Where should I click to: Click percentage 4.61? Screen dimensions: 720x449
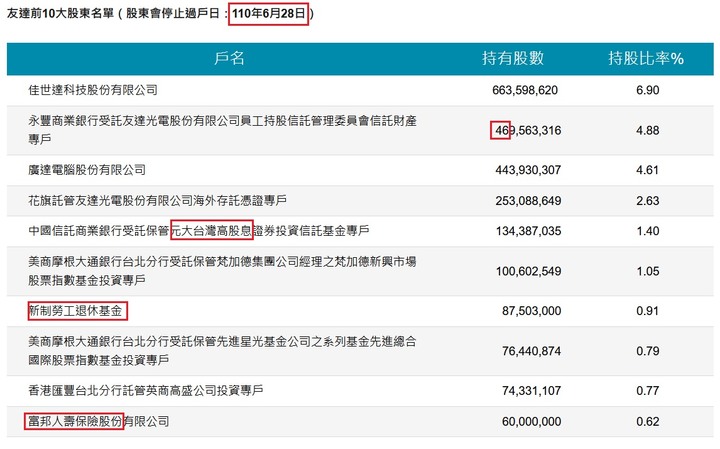[647, 170]
